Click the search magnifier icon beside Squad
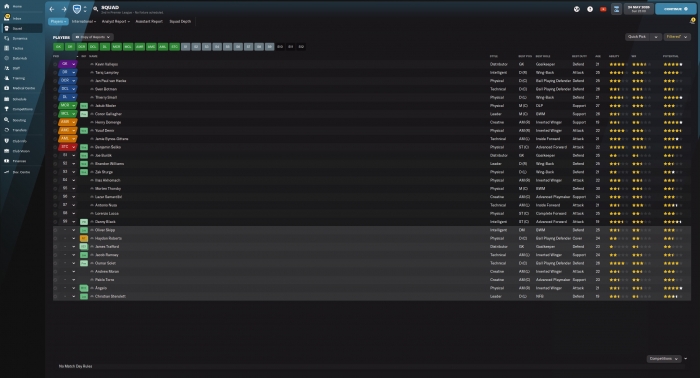This screenshot has height=378, width=700. (x=96, y=9)
